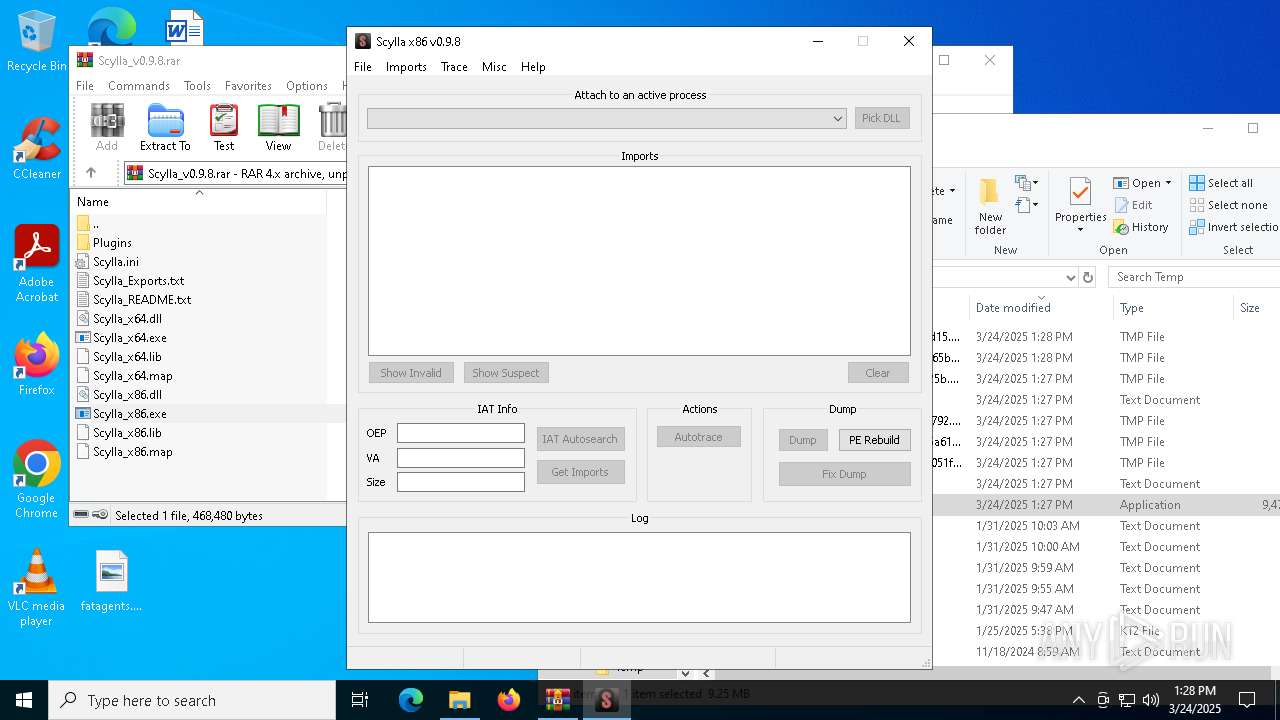Screen dimensions: 1280x720
Task: Click Properties in File Explorer ribbon
Action: (1080, 203)
